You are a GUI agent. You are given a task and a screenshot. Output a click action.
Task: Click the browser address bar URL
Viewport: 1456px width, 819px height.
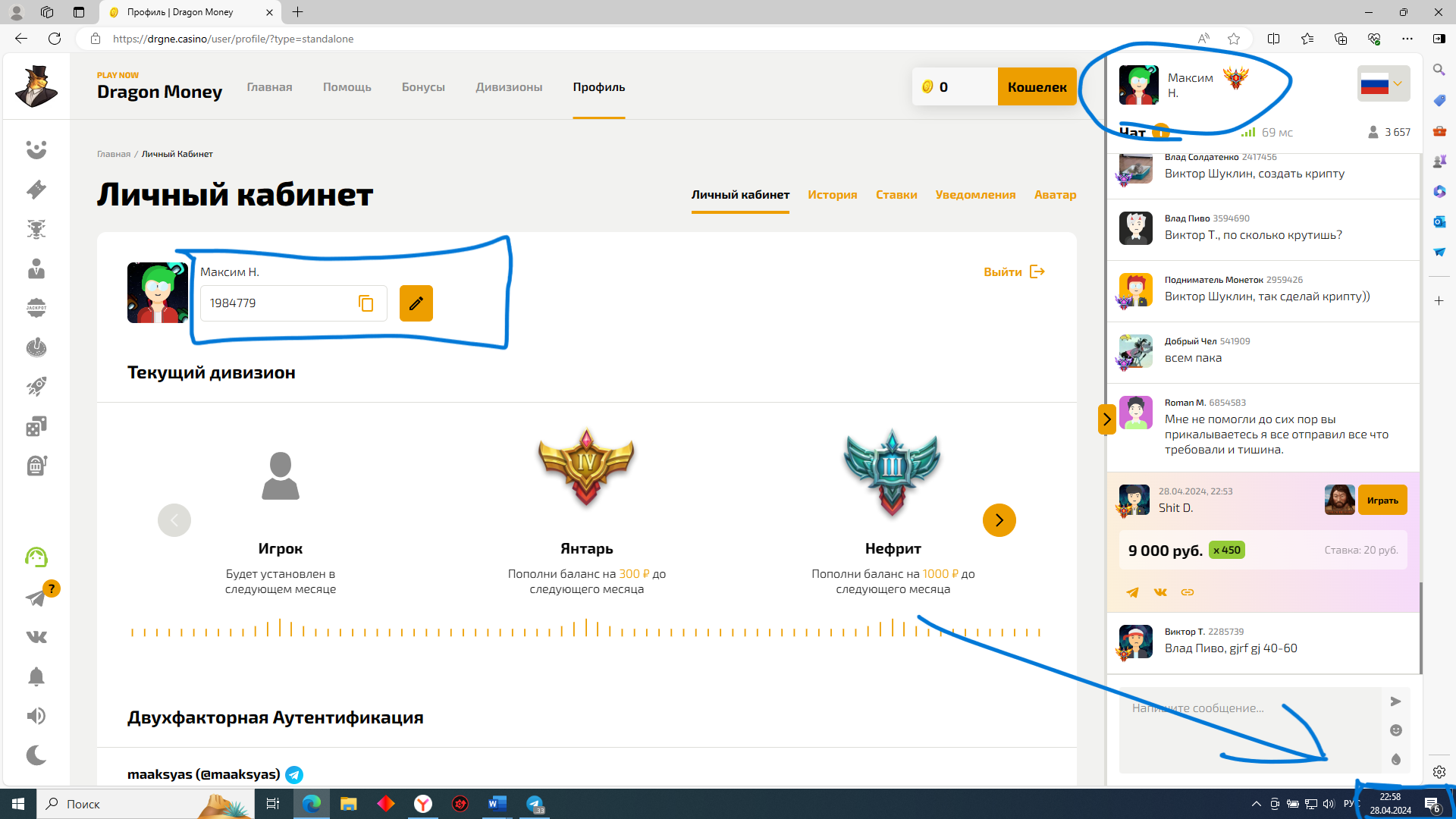(233, 39)
